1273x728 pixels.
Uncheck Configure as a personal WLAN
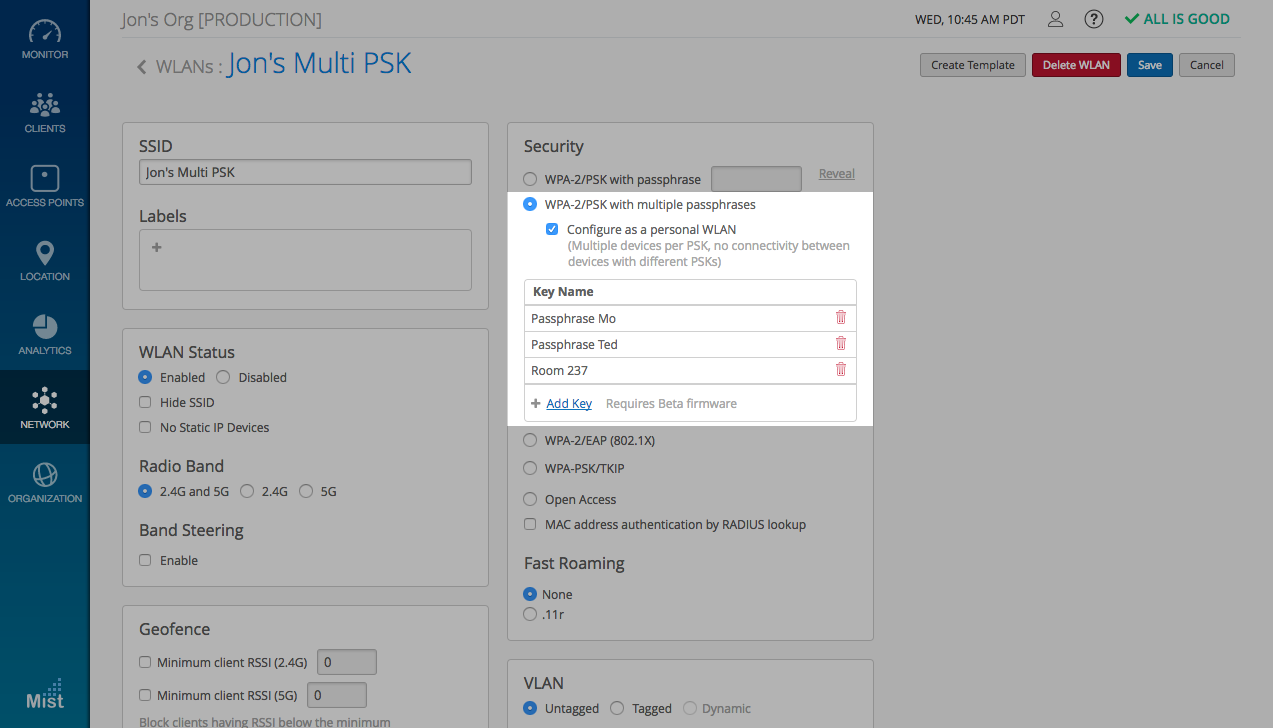tap(552, 229)
